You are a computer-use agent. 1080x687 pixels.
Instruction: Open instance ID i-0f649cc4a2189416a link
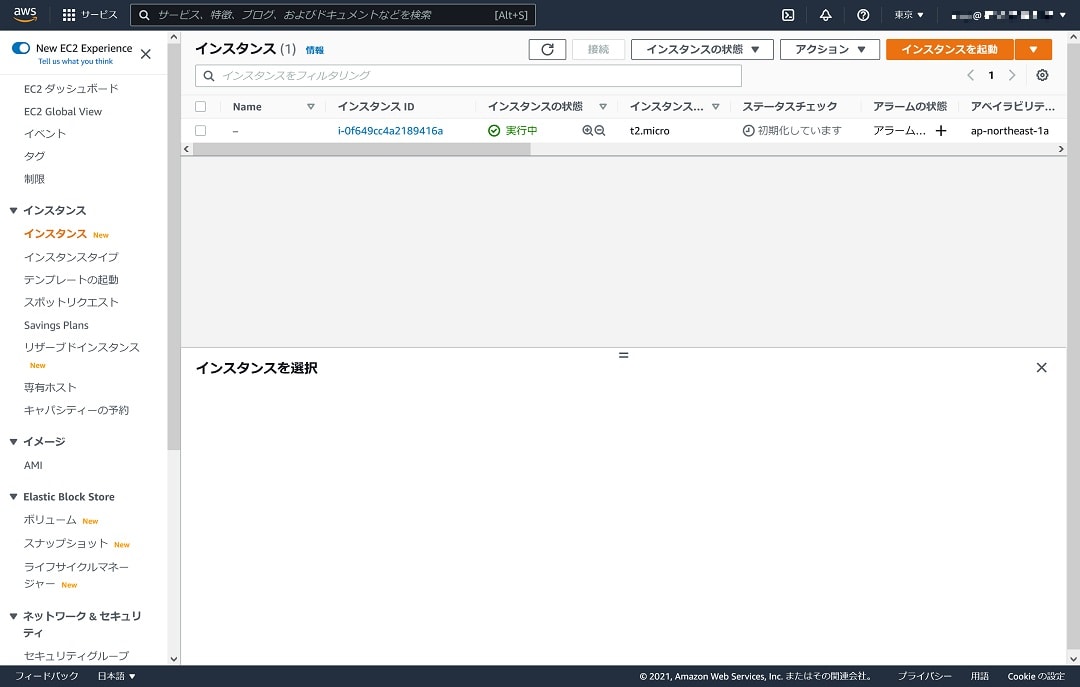point(390,130)
